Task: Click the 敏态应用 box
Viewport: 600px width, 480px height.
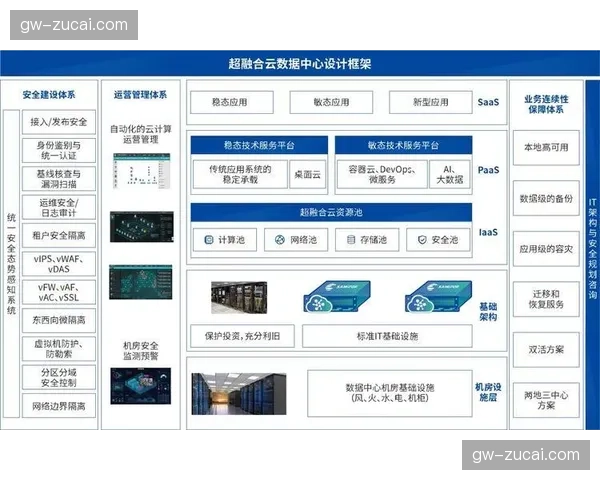Action: pos(331,102)
